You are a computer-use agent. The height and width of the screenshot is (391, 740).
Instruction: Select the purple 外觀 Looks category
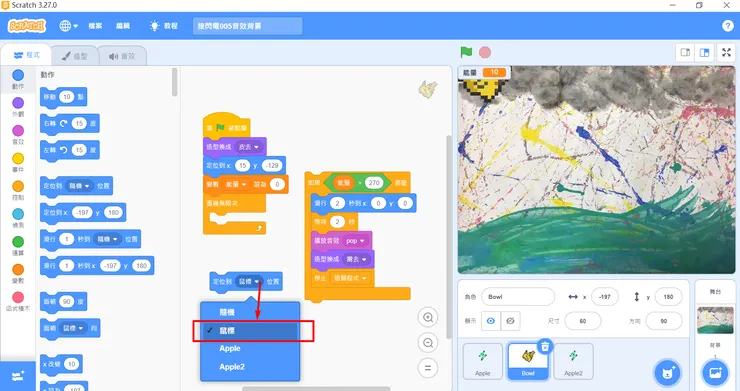(18, 107)
